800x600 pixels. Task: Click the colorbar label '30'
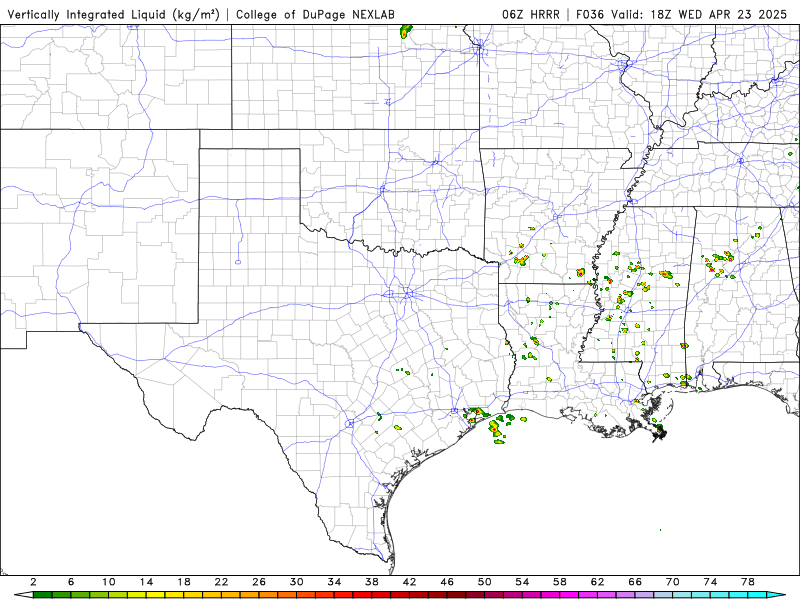click(296, 582)
